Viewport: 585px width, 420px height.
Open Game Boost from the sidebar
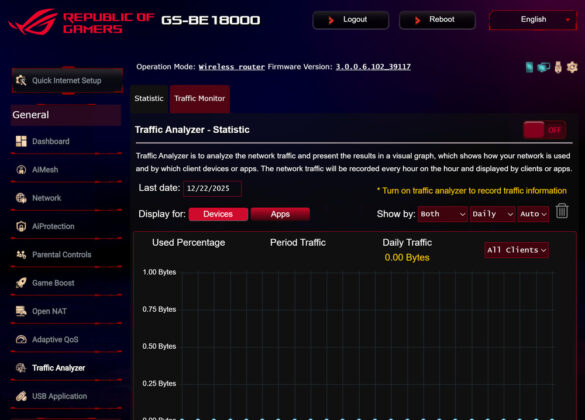click(66, 283)
